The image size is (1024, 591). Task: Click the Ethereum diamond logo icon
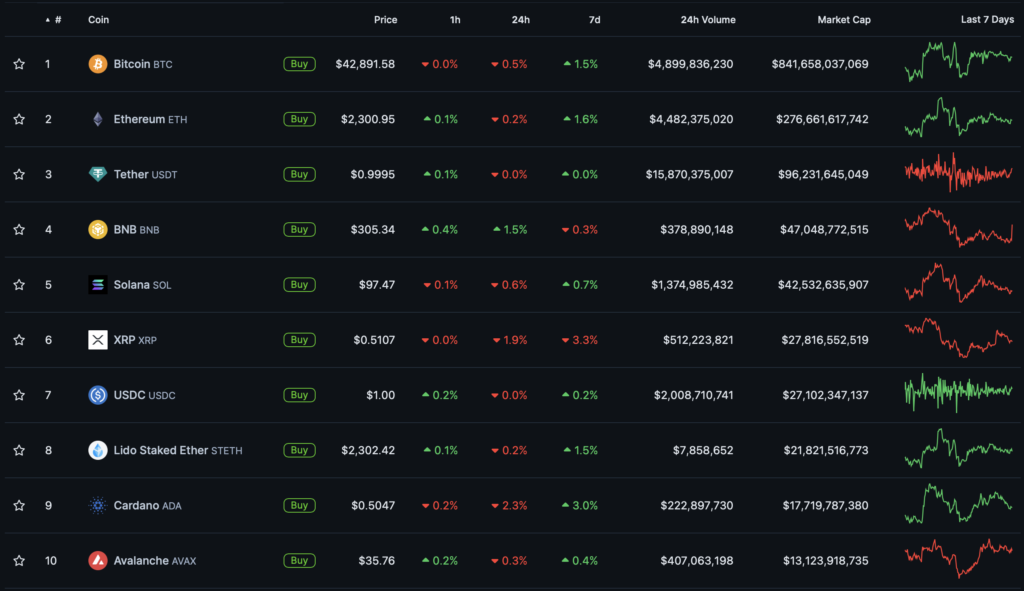point(97,119)
